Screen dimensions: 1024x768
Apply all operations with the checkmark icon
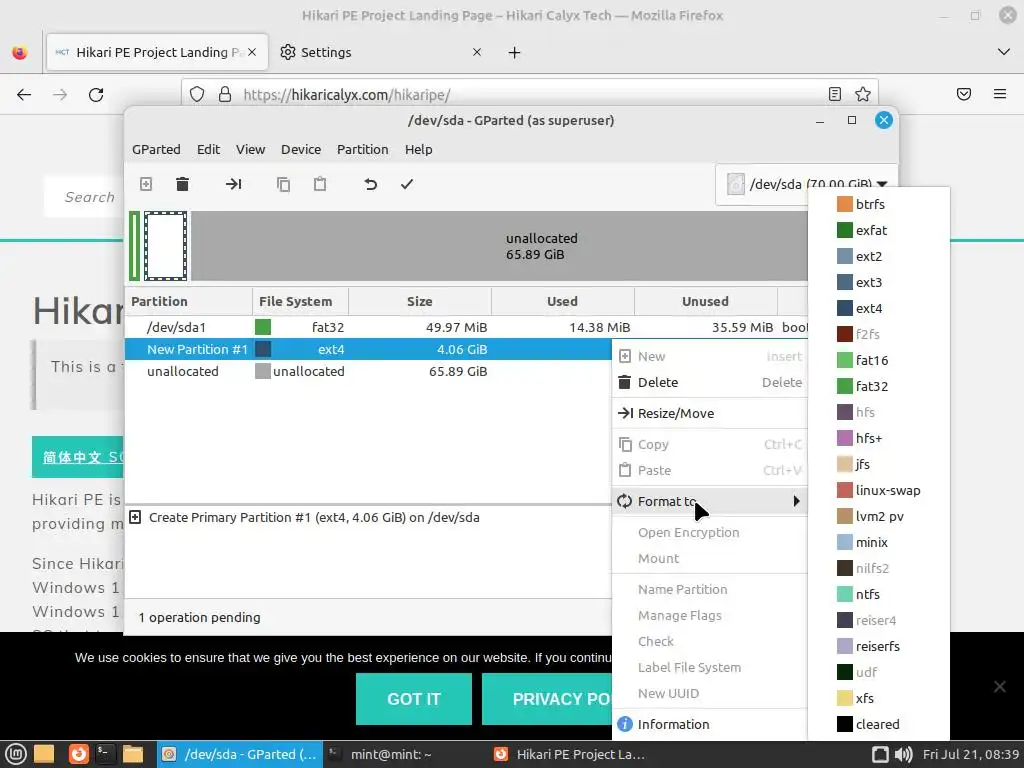[407, 184]
